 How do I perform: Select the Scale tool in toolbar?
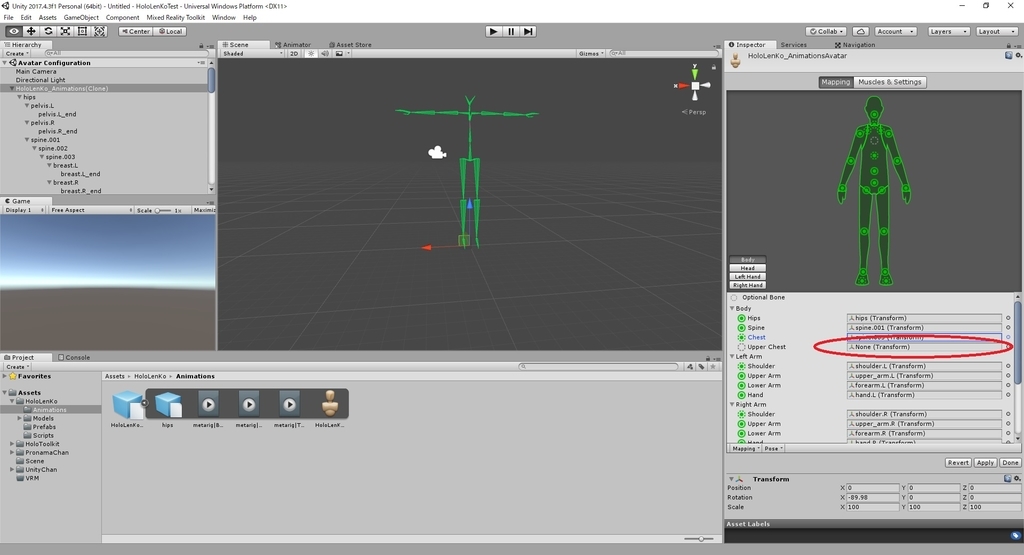tap(65, 31)
